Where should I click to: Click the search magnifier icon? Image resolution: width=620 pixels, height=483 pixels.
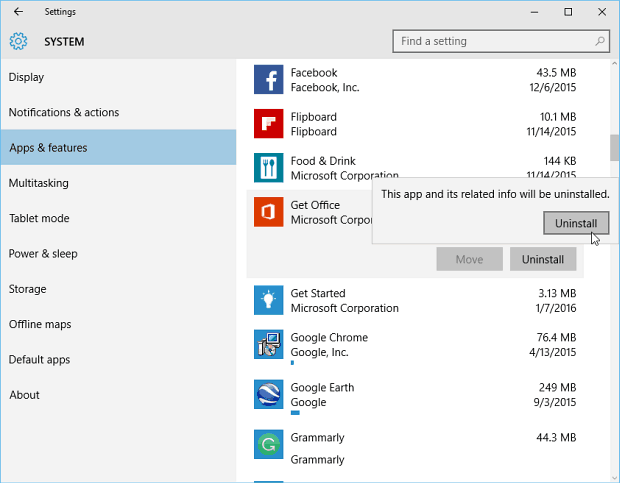pos(600,41)
